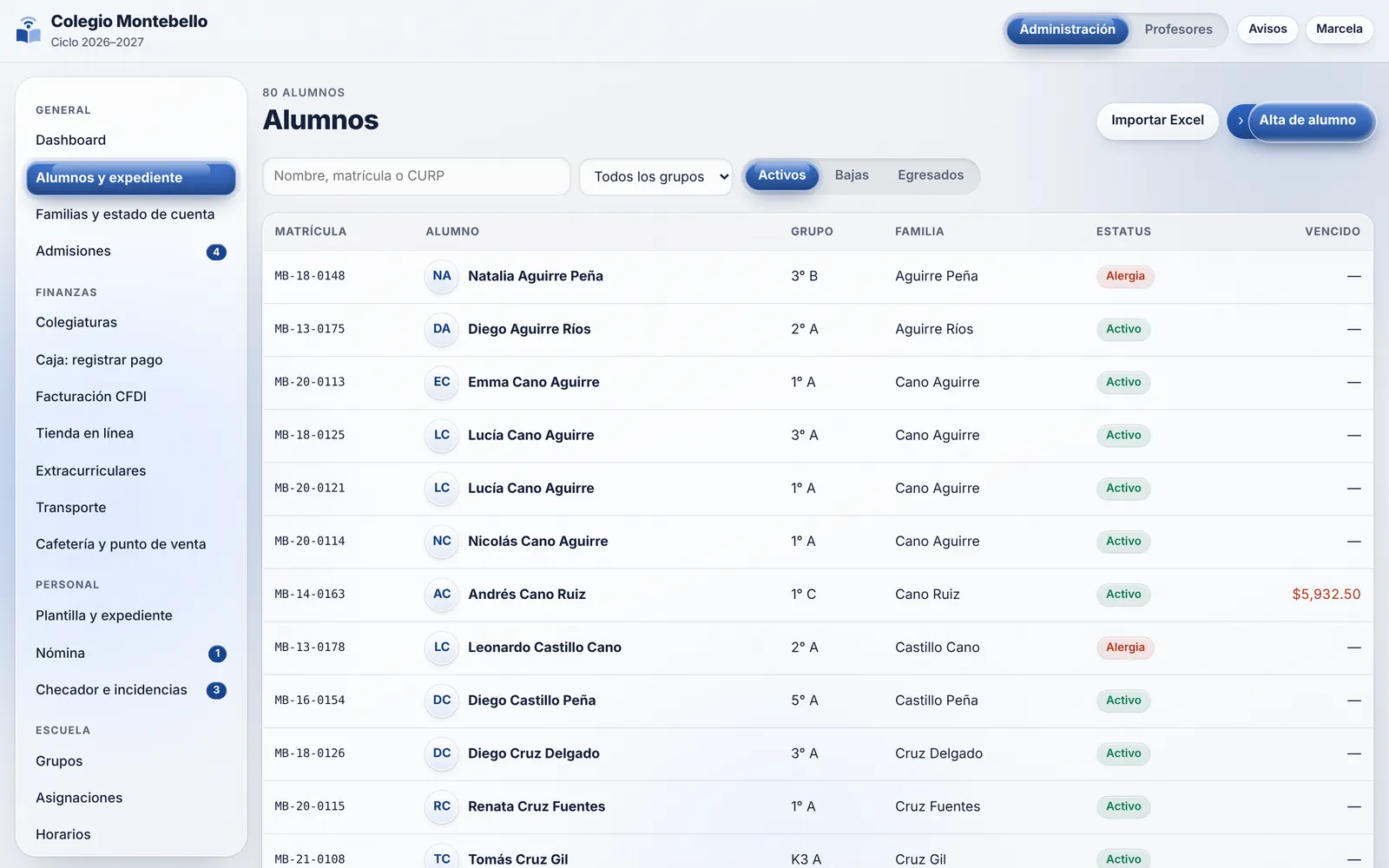Click the VENCIDO column header
This screenshot has width=1389, height=868.
tap(1333, 232)
